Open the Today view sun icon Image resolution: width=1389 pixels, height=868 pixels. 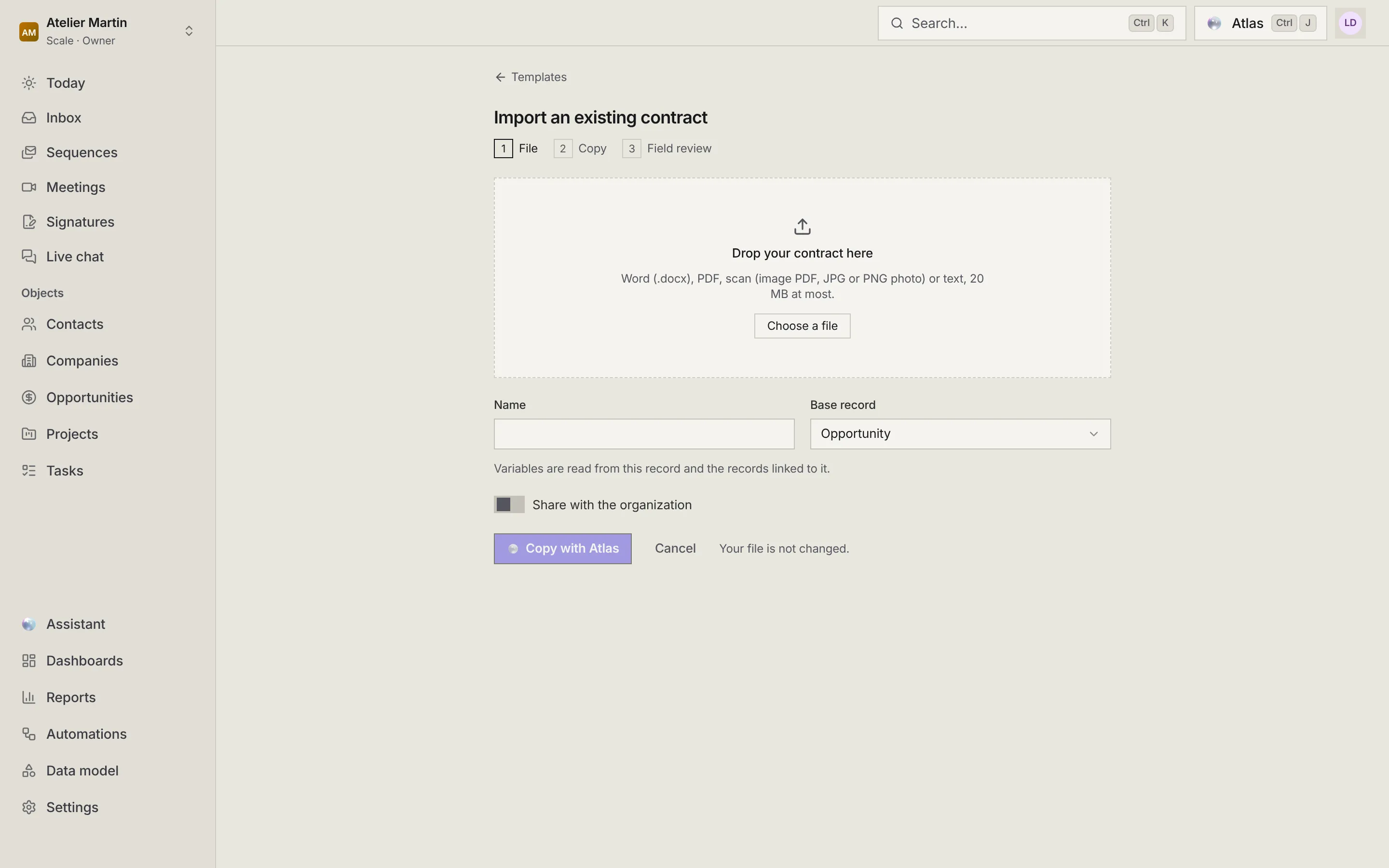[x=29, y=83]
